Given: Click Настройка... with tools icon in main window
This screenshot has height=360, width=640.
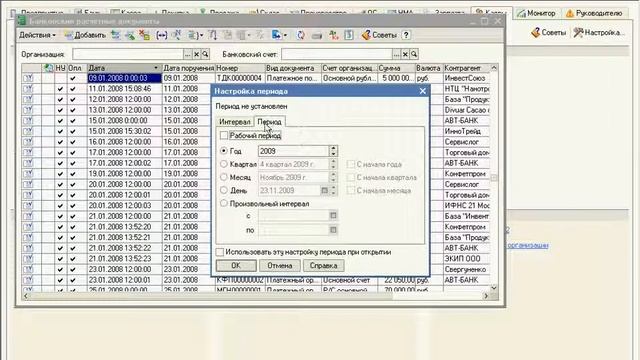Looking at the screenshot, I should pos(598,32).
